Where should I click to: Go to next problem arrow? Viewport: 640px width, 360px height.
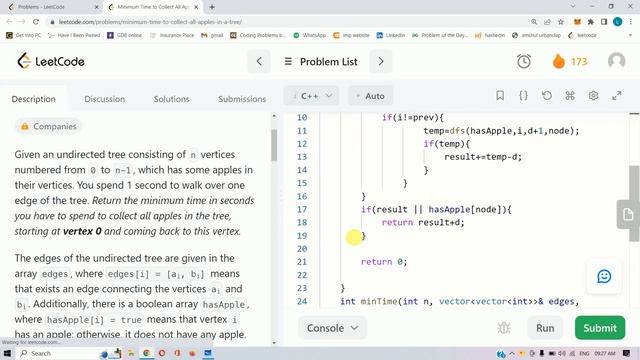click(x=381, y=62)
